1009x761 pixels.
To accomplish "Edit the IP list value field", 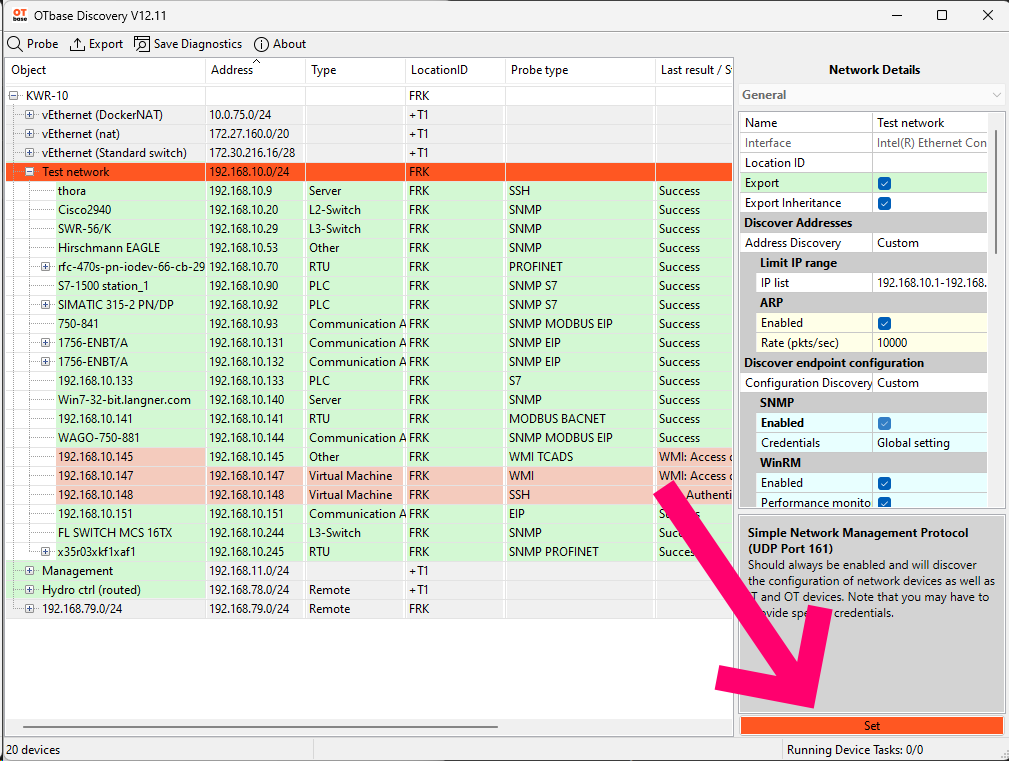I will (x=930, y=283).
